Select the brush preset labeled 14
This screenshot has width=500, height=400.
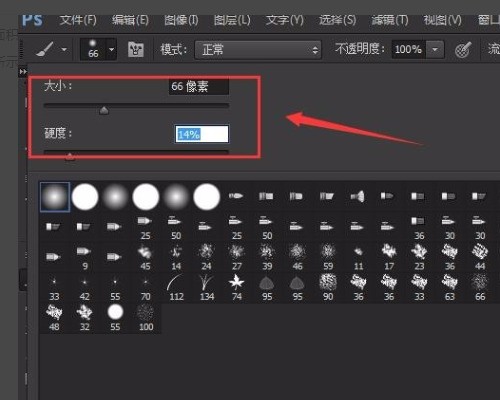pyautogui.click(x=176, y=257)
